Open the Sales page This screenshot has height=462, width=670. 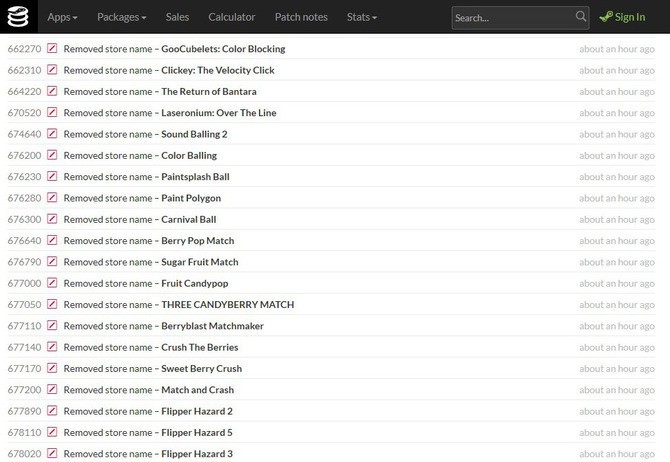177,17
